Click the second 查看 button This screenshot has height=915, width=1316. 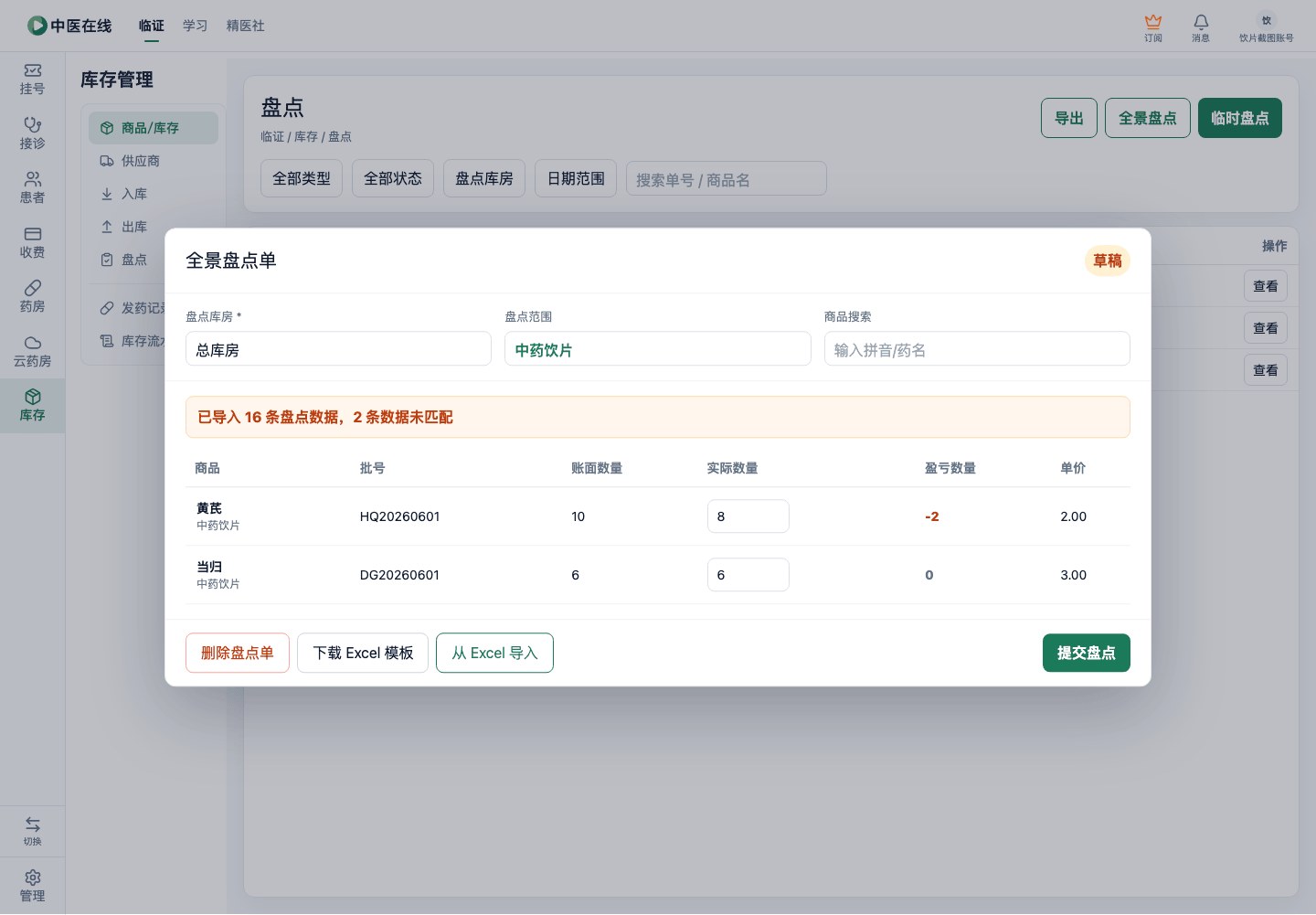tap(1266, 328)
